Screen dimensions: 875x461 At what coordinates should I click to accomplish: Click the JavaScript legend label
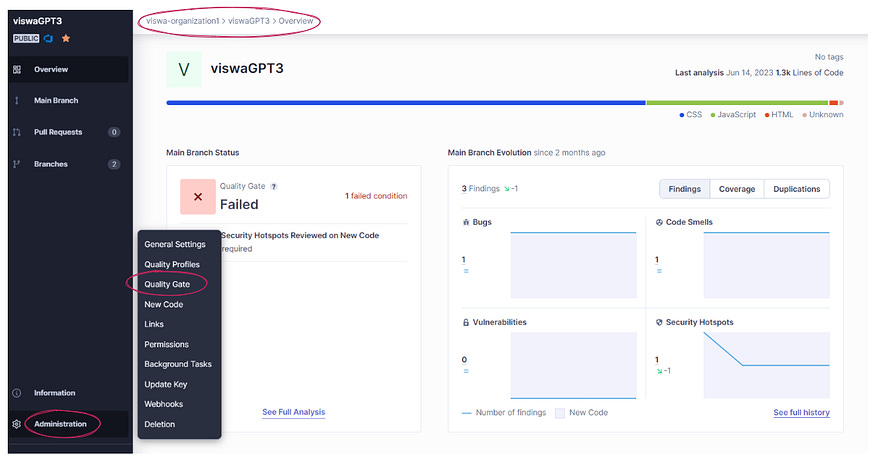737,114
